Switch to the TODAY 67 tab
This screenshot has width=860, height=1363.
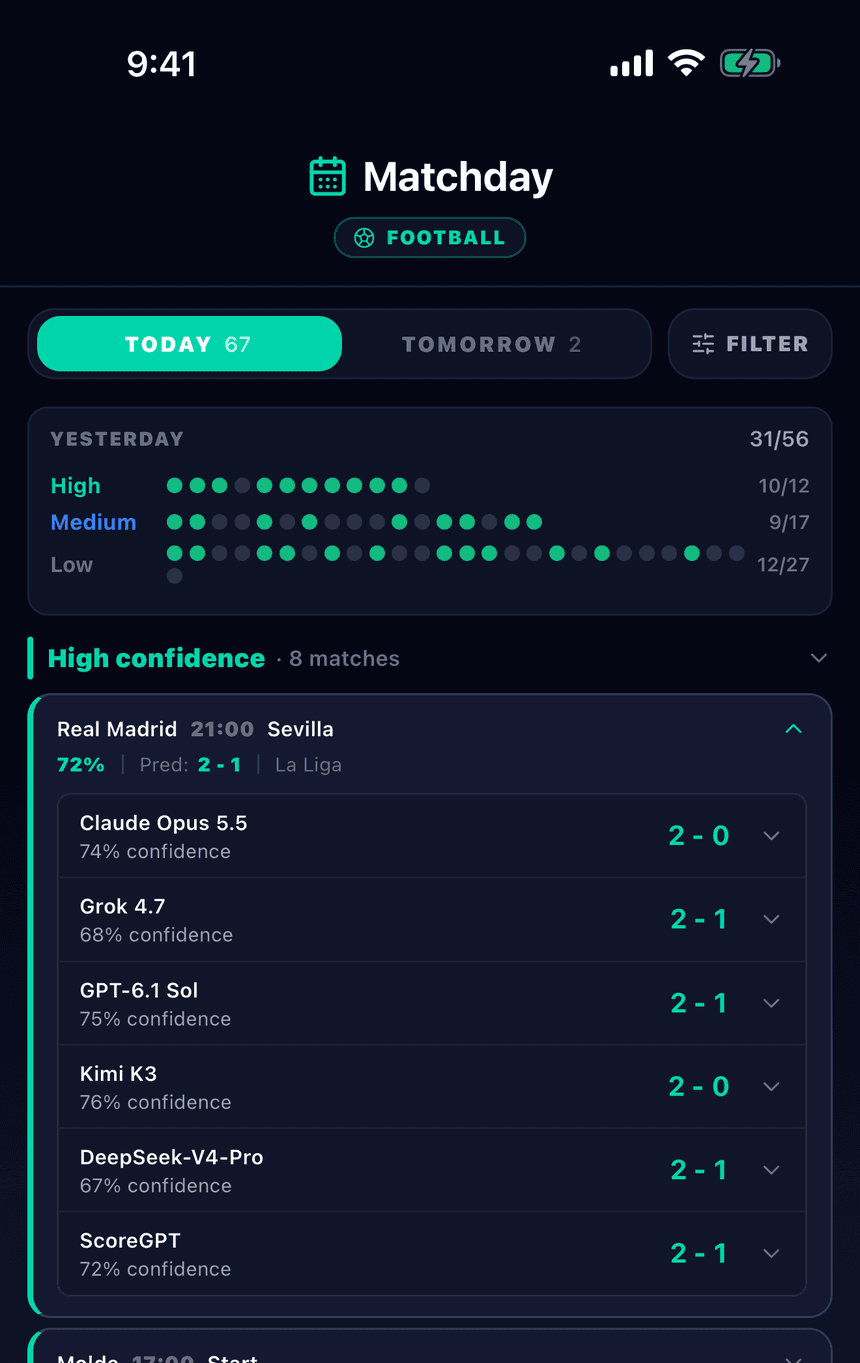pyautogui.click(x=190, y=344)
